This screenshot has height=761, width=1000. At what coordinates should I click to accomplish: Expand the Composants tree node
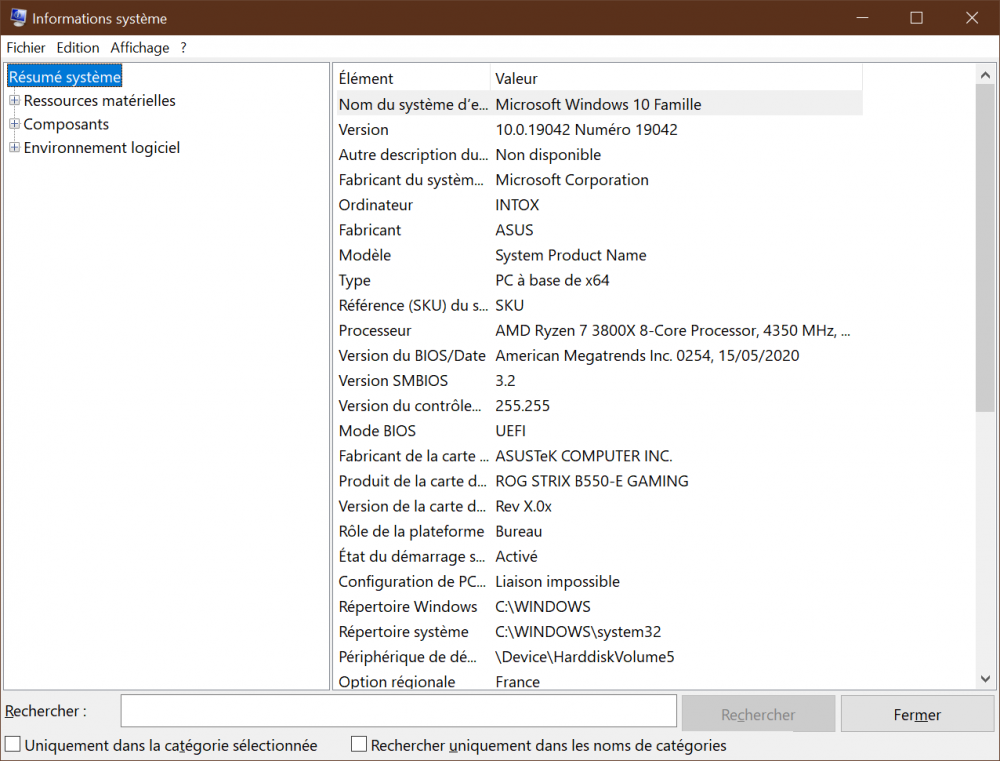[14, 124]
